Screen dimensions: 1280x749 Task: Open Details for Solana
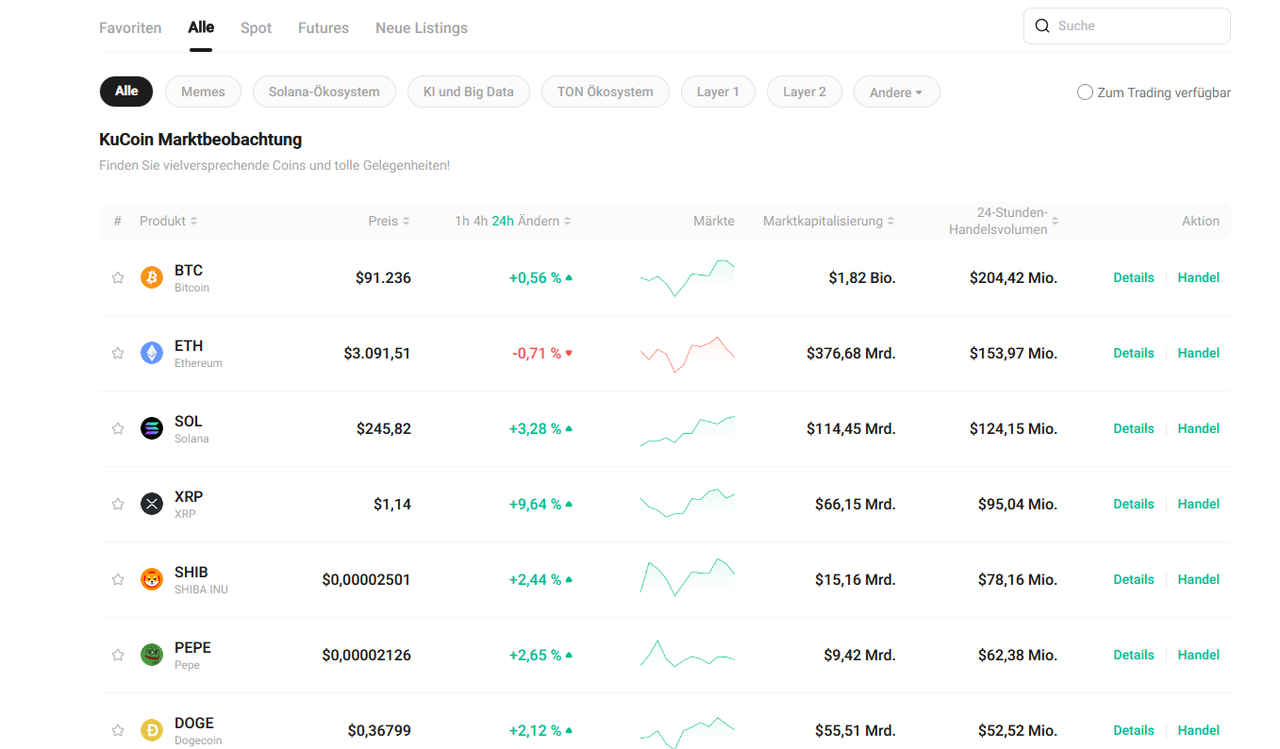click(1133, 429)
